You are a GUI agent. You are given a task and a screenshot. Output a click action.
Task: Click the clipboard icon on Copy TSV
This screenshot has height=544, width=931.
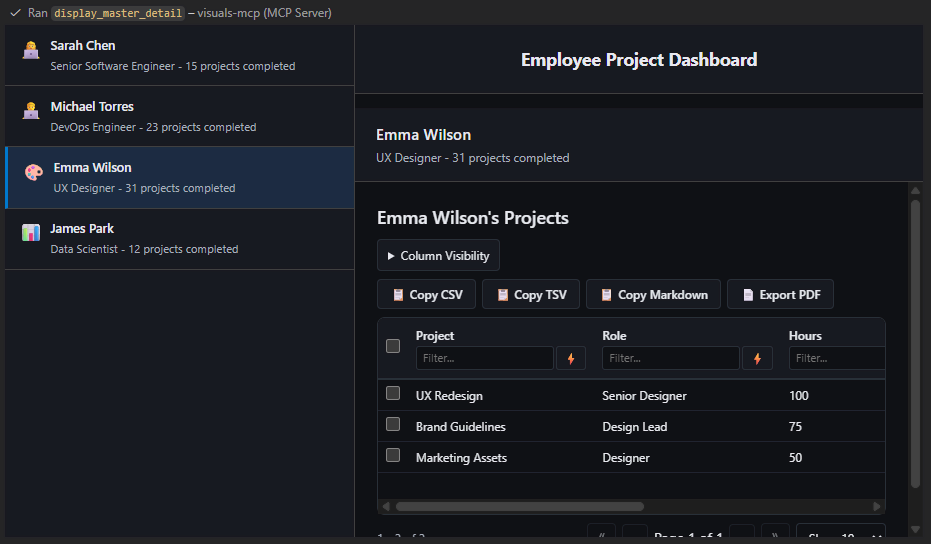click(503, 295)
